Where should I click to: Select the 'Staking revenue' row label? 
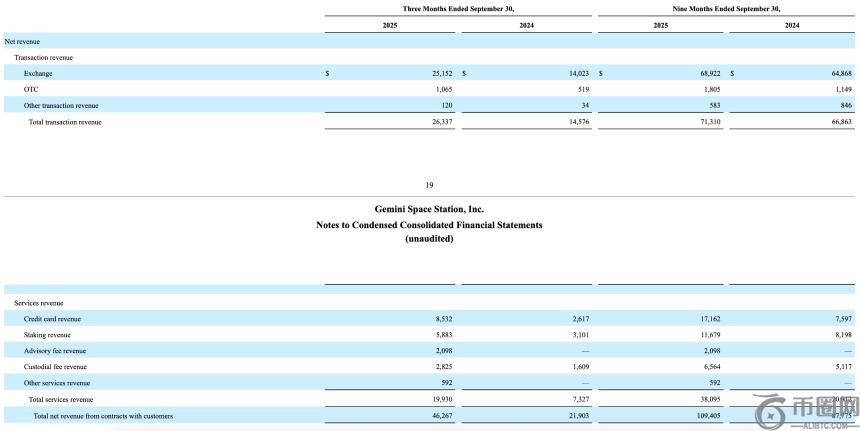tap(47, 334)
